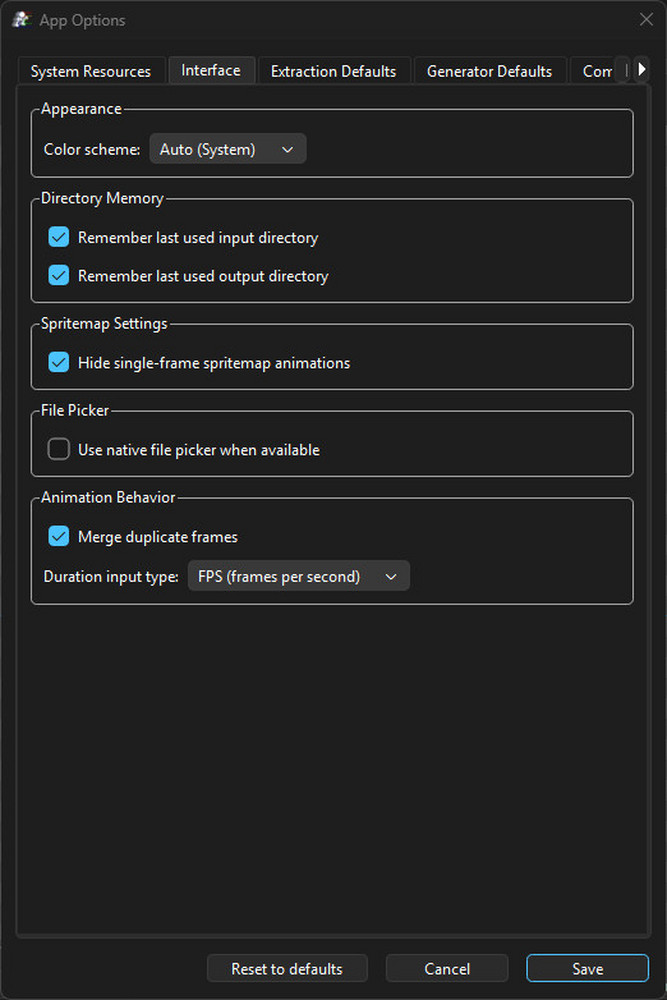Disable Remember last used input directory
The height and width of the screenshot is (1000, 667).
58,237
